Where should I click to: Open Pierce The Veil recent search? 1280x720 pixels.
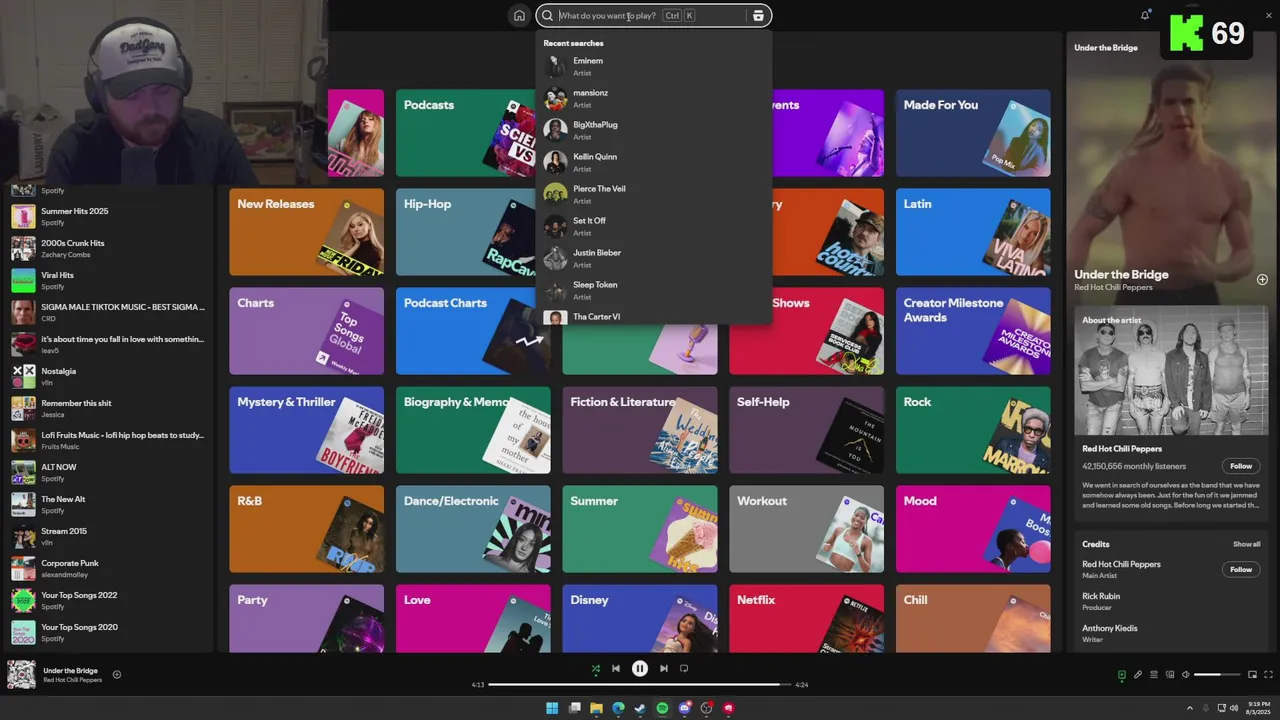click(654, 194)
